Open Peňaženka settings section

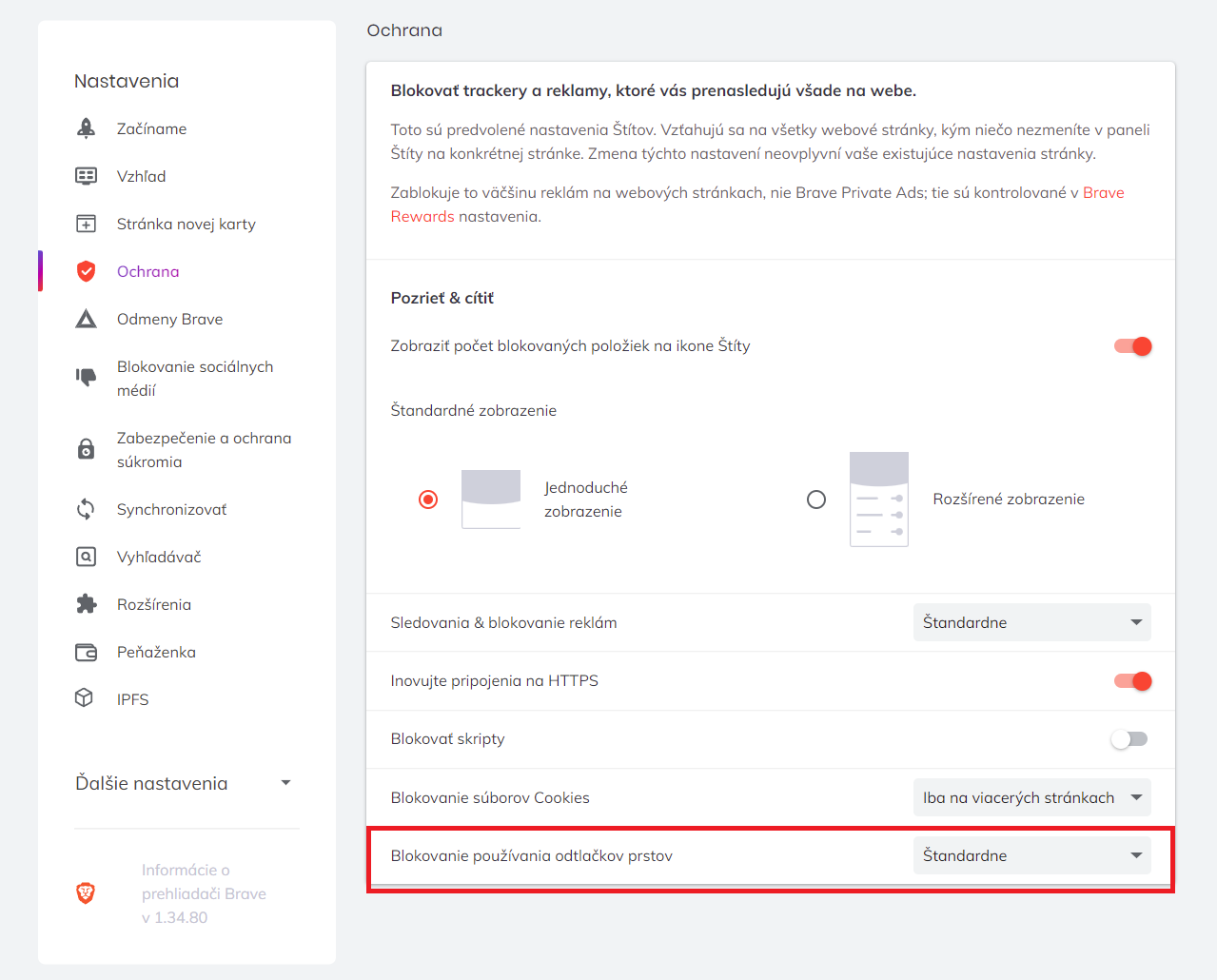click(156, 652)
